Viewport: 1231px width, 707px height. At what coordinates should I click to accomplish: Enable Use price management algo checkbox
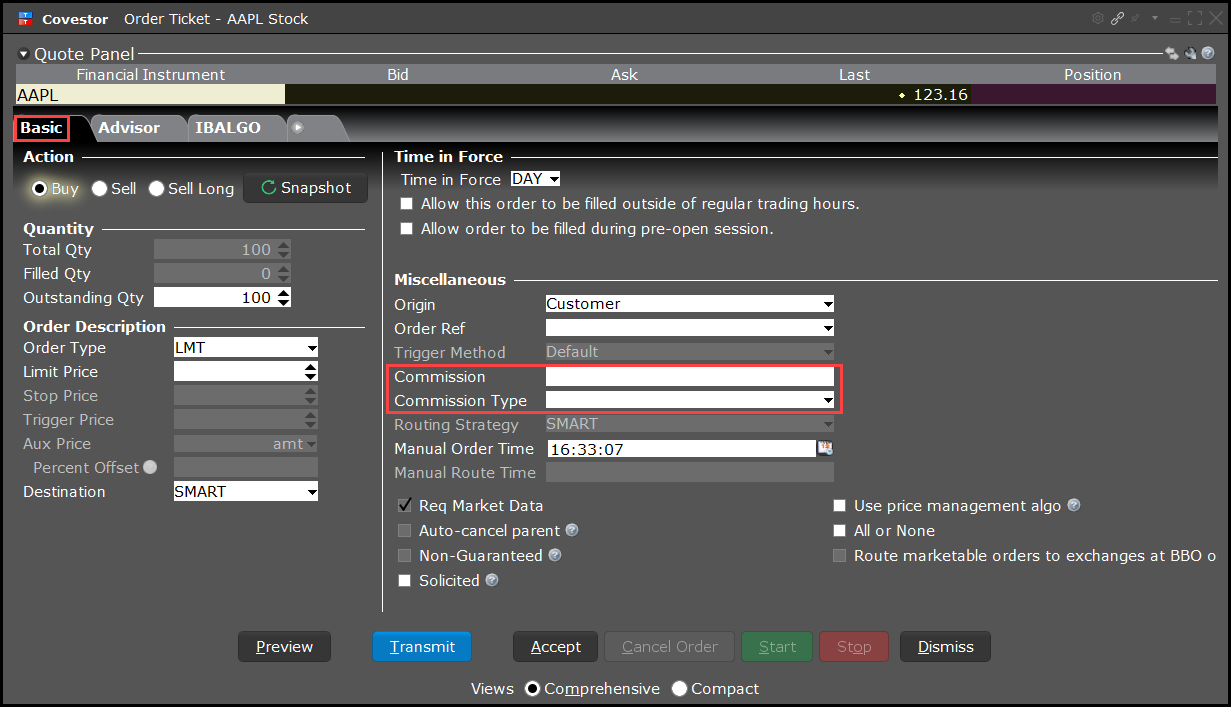[x=840, y=506]
